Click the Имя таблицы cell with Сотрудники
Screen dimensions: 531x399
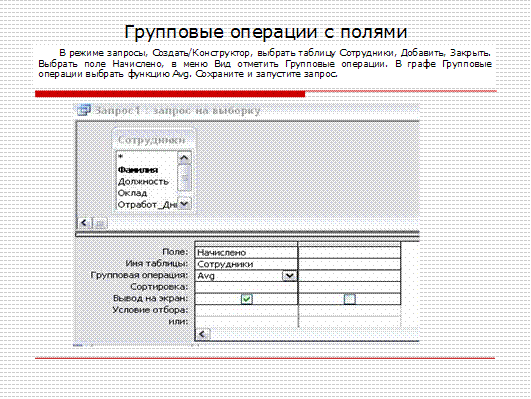click(x=246, y=264)
